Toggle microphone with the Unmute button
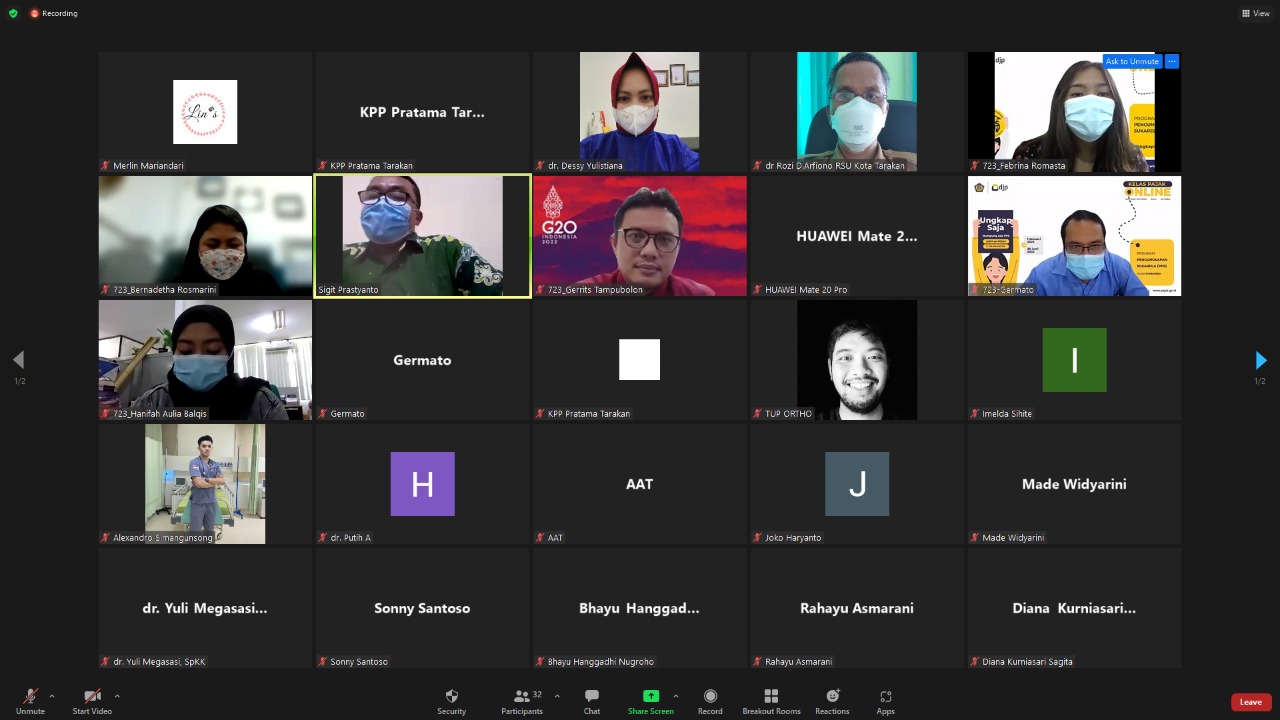Image resolution: width=1280 pixels, height=720 pixels. (30, 697)
